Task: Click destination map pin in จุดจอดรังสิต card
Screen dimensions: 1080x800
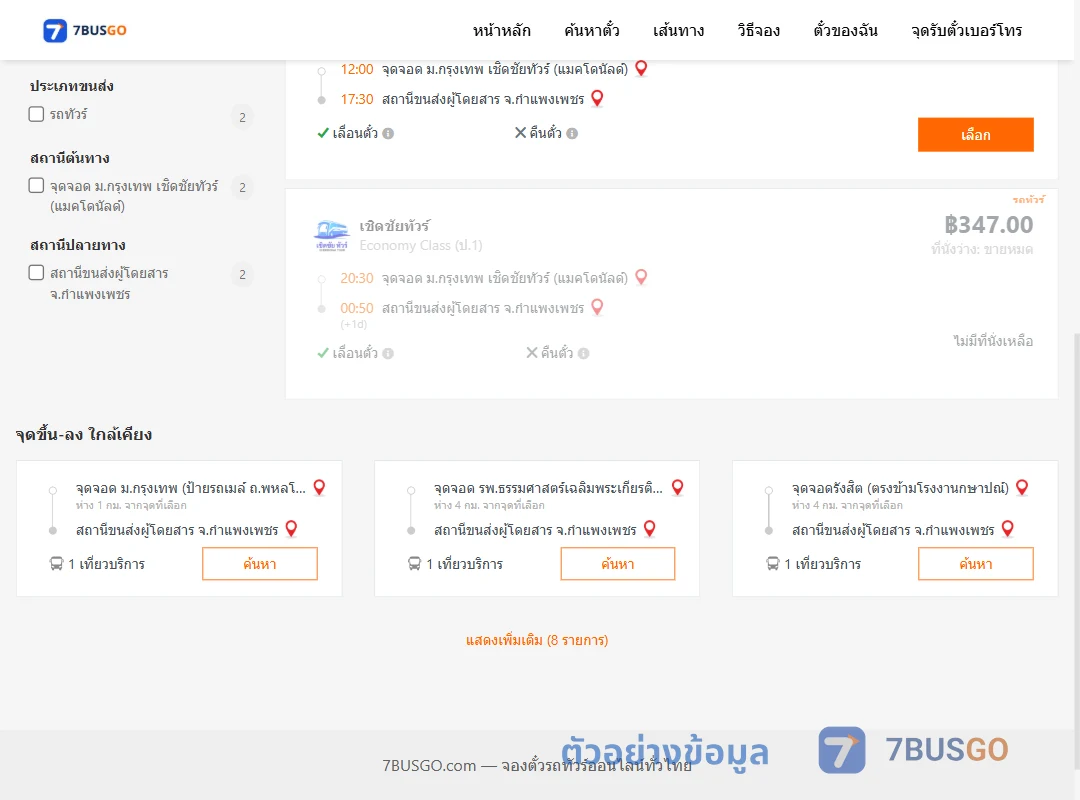Action: point(1008,529)
